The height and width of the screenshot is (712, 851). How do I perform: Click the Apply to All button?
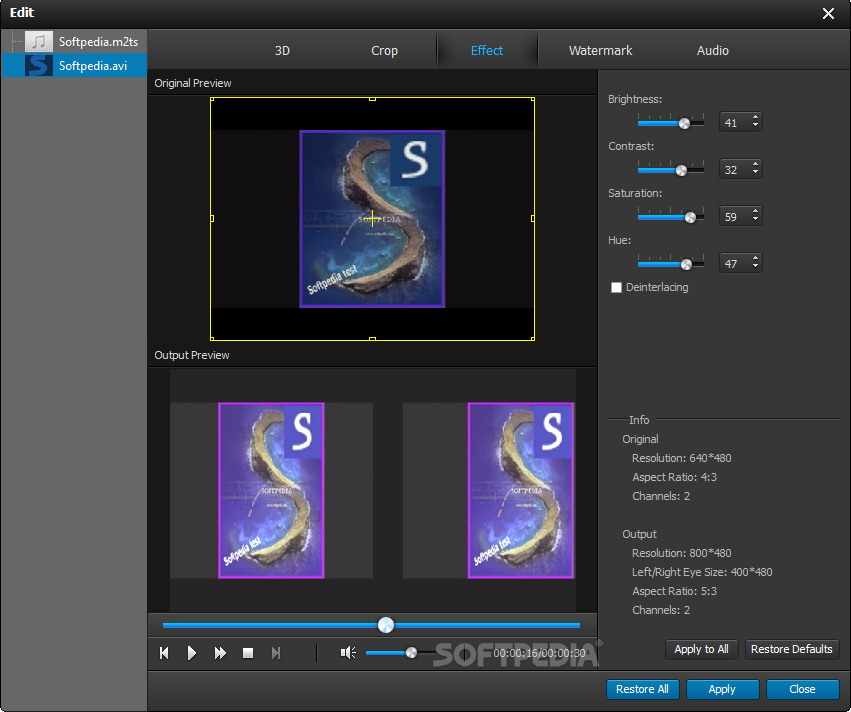(x=701, y=649)
